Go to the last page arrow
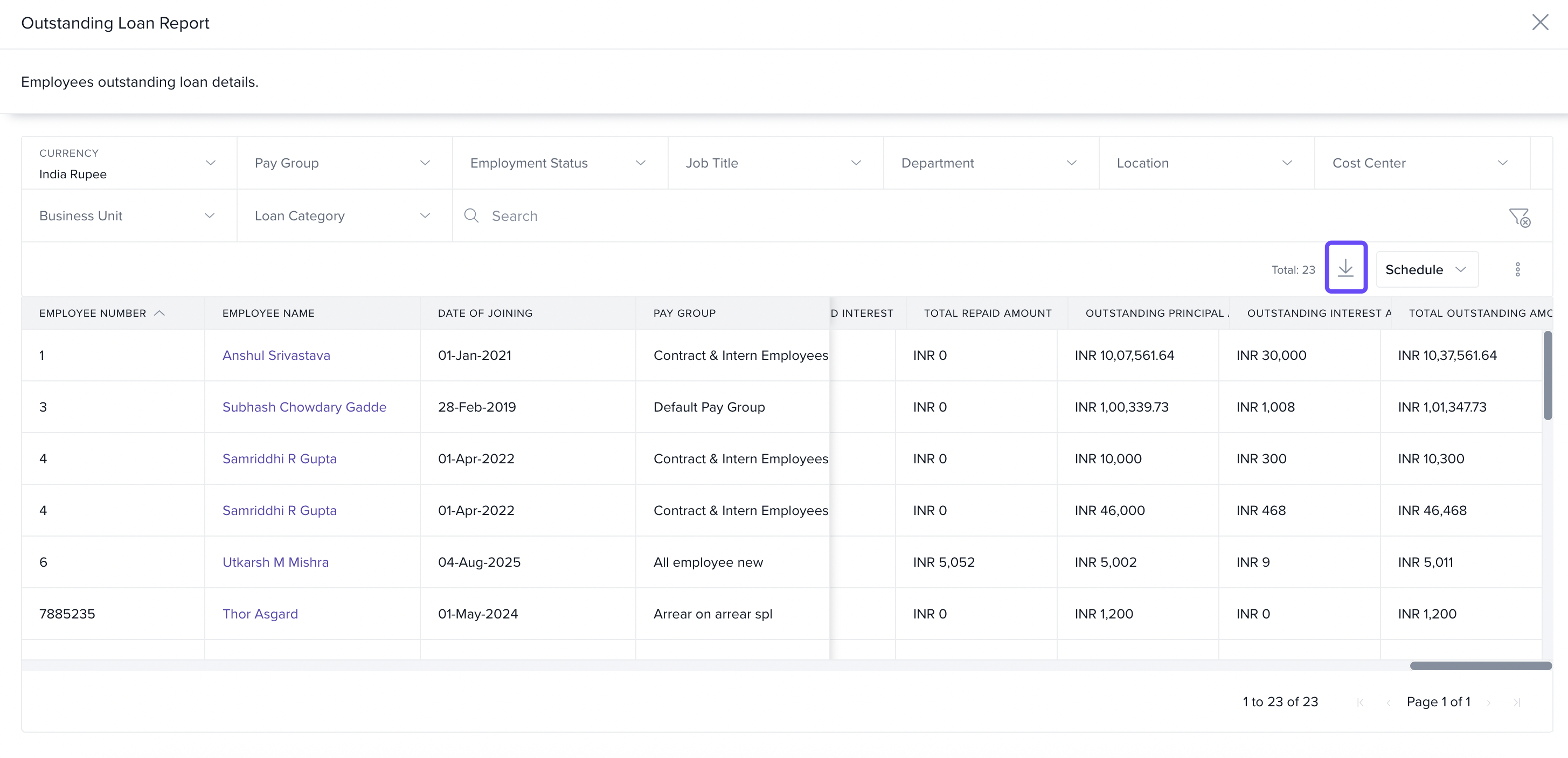The width and height of the screenshot is (1568, 758). click(x=1516, y=703)
